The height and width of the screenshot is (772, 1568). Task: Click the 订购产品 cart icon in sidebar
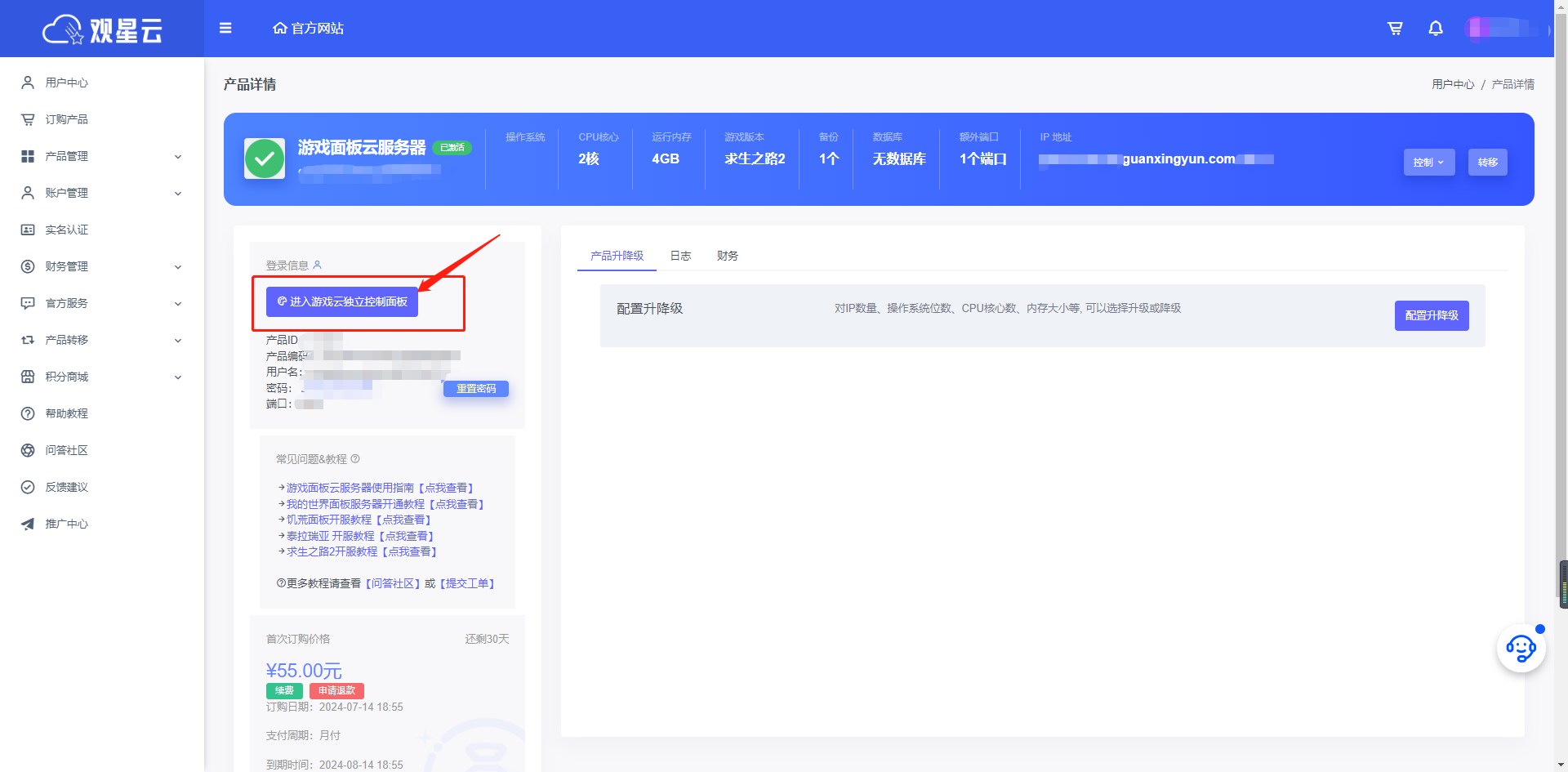[28, 119]
